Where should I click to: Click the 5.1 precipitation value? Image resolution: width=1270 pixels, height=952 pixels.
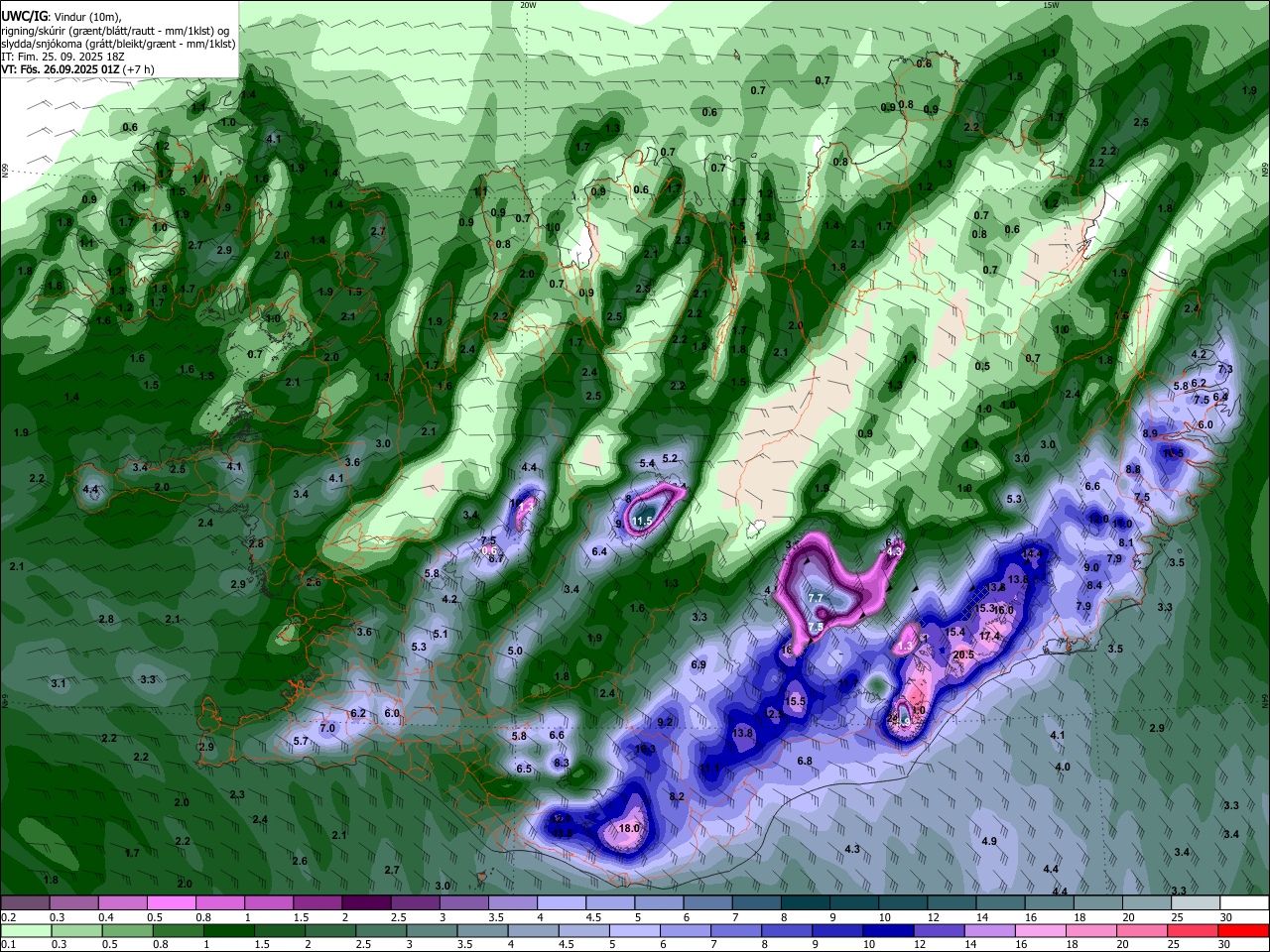point(441,634)
